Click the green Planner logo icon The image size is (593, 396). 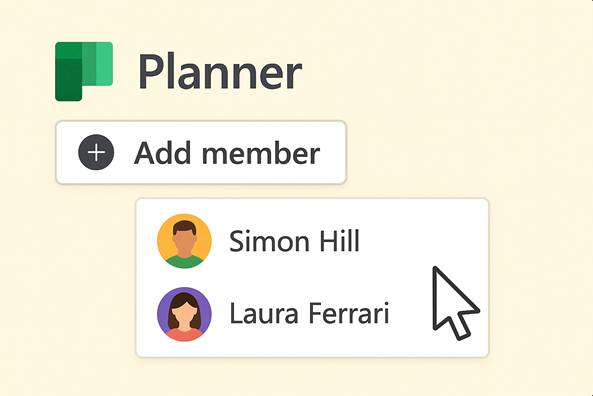[x=84, y=71]
